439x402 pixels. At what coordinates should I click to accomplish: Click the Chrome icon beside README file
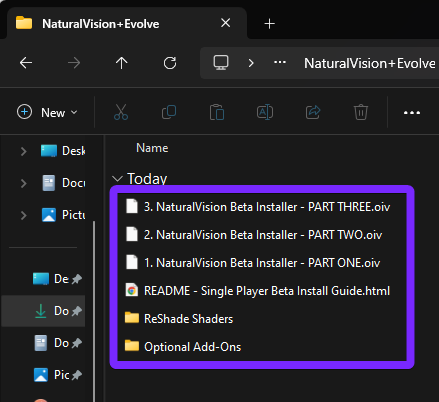tap(132, 290)
